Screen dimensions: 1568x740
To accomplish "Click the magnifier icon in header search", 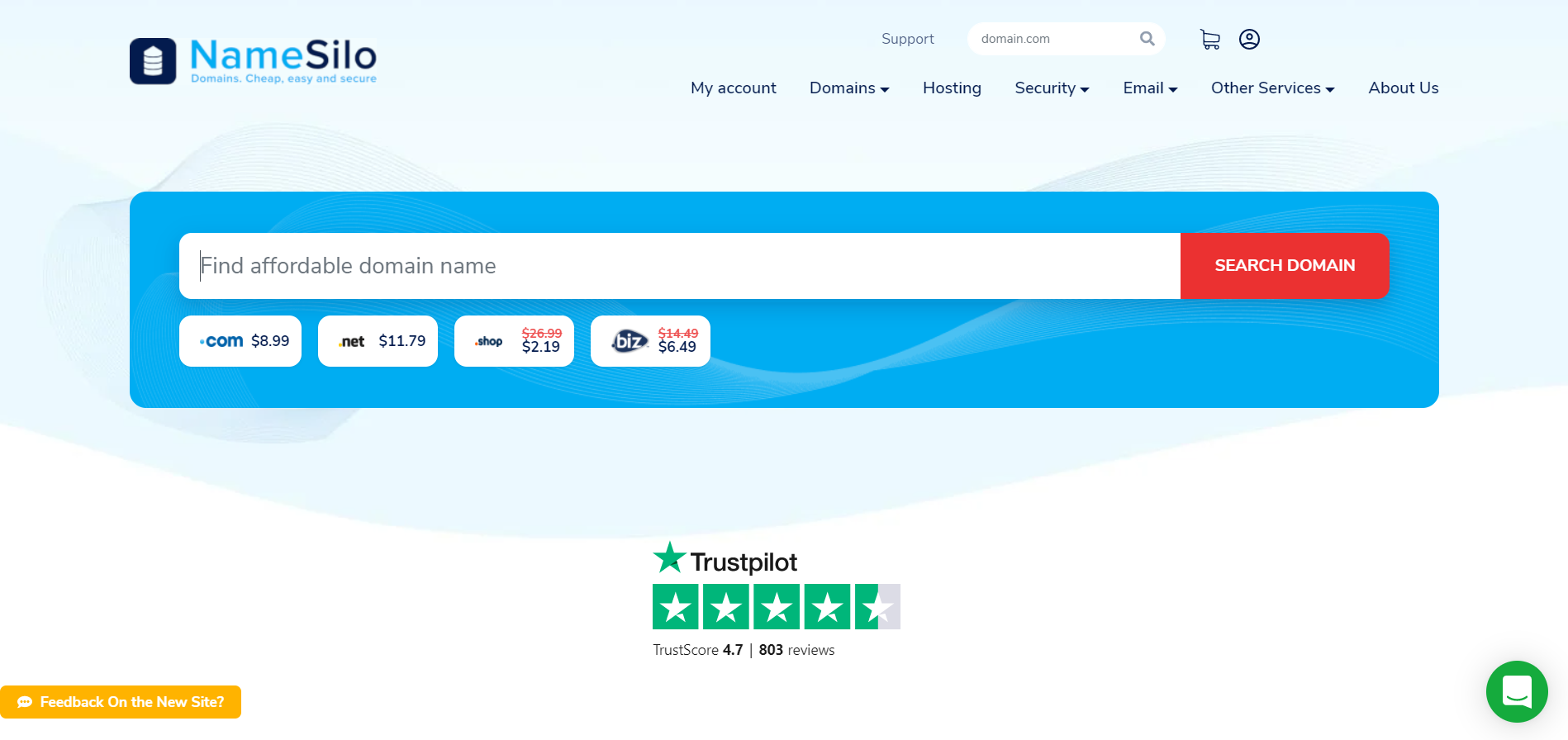I will click(x=1147, y=39).
